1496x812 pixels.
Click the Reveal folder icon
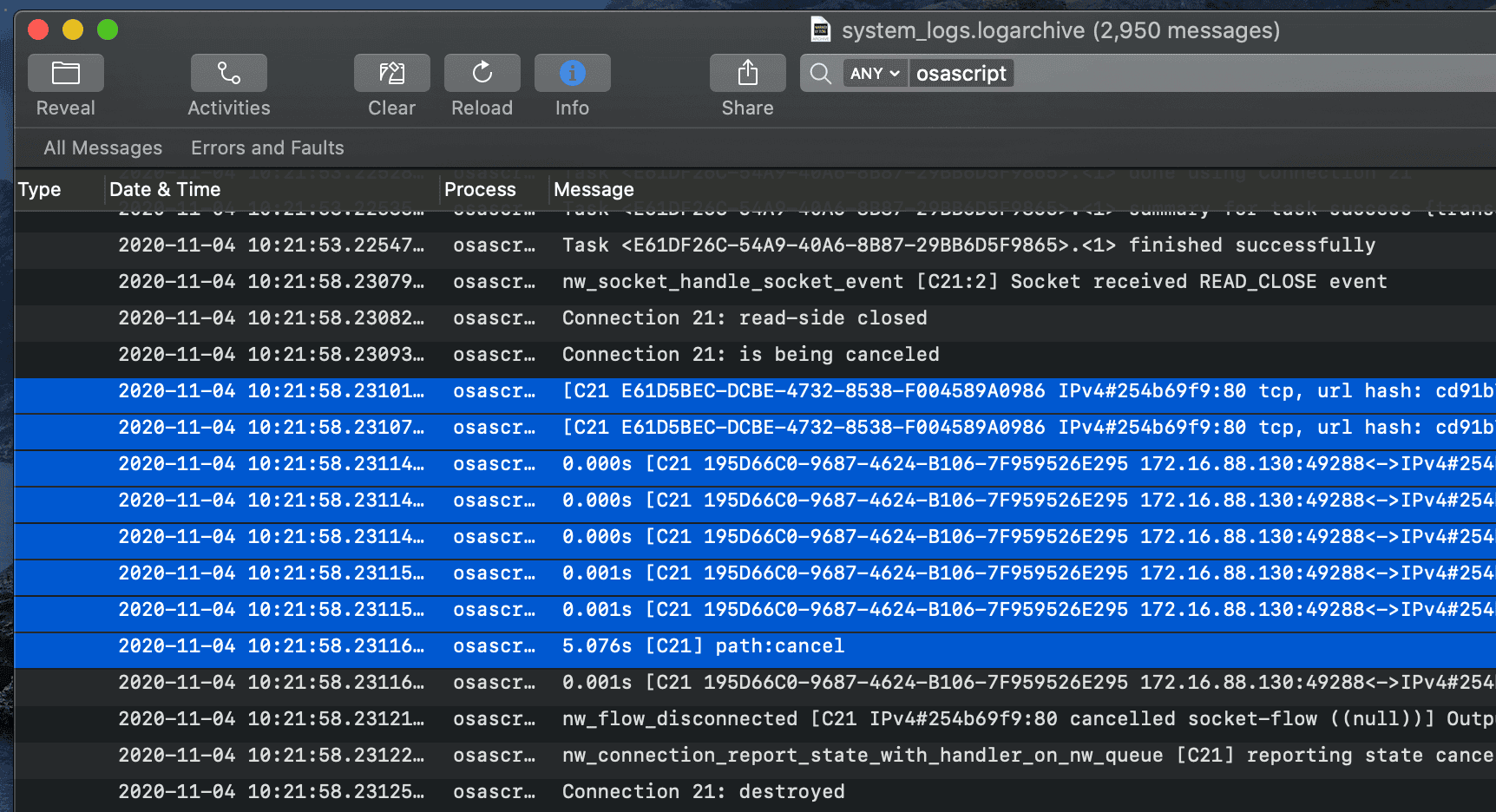[66, 73]
